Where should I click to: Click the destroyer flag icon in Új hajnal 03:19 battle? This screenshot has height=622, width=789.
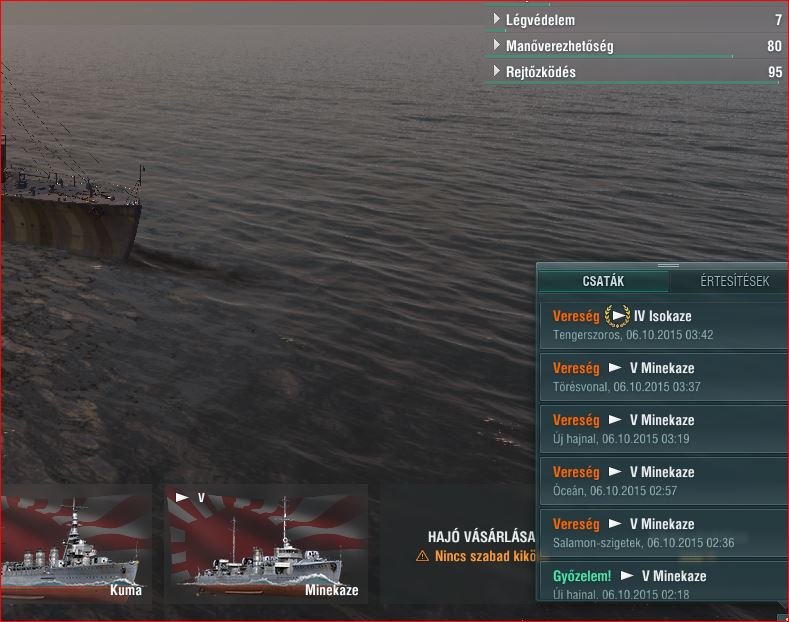coord(615,420)
